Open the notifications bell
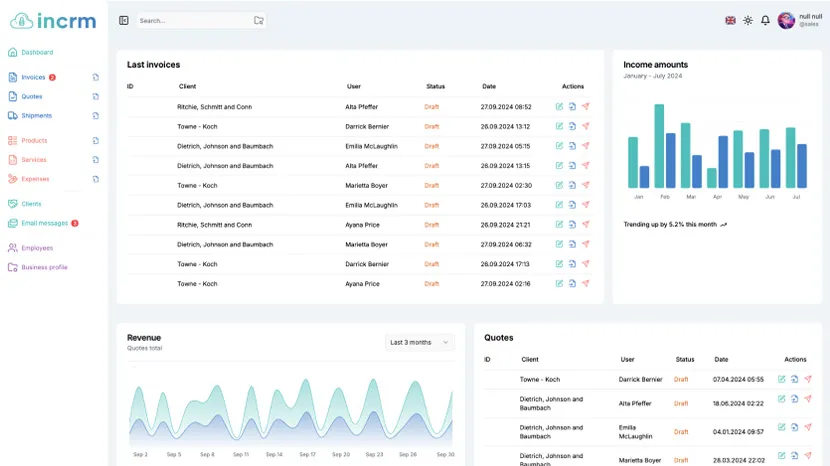This screenshot has height=466, width=830. 765,20
